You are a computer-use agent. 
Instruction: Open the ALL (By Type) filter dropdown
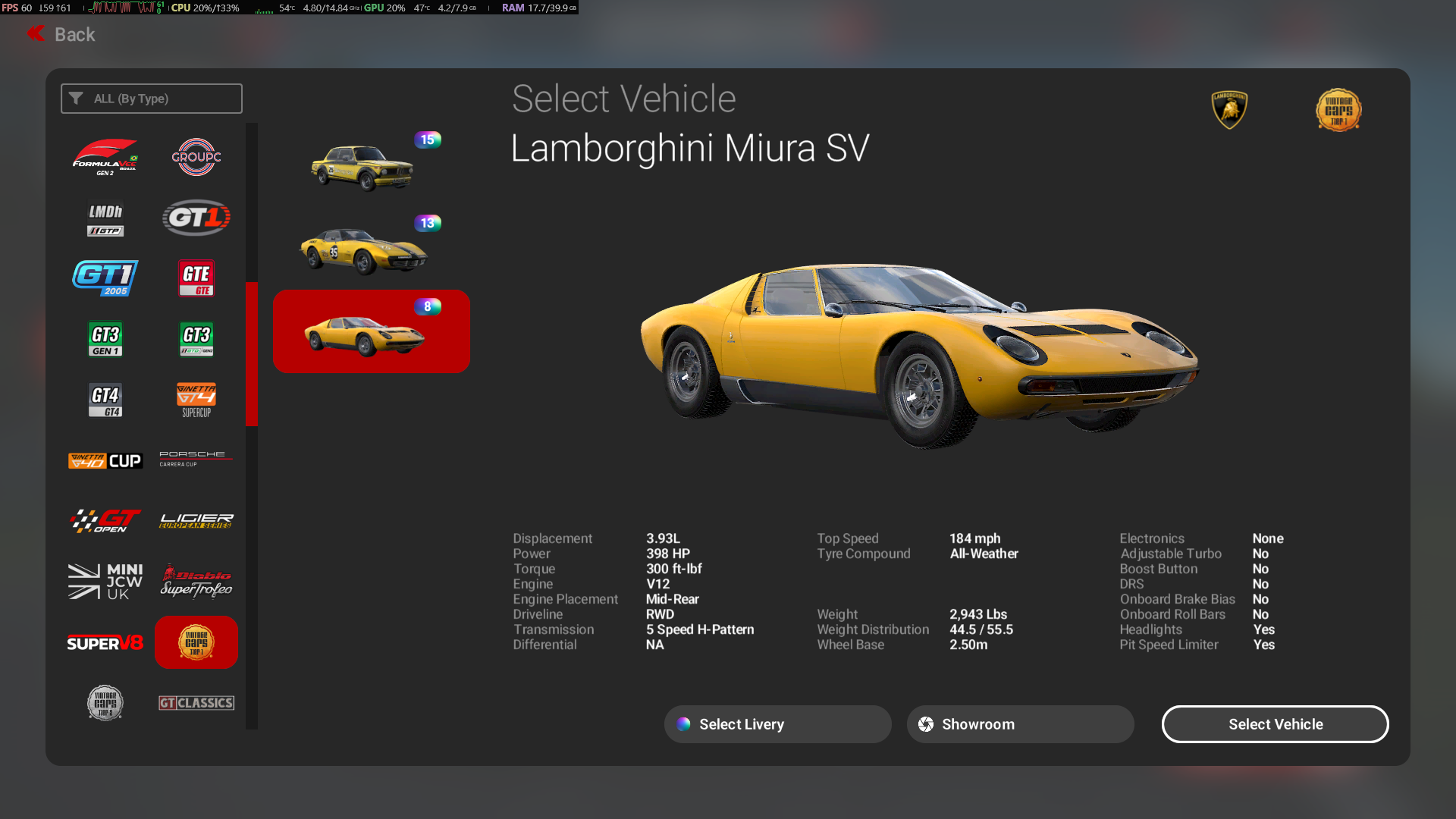click(x=152, y=99)
